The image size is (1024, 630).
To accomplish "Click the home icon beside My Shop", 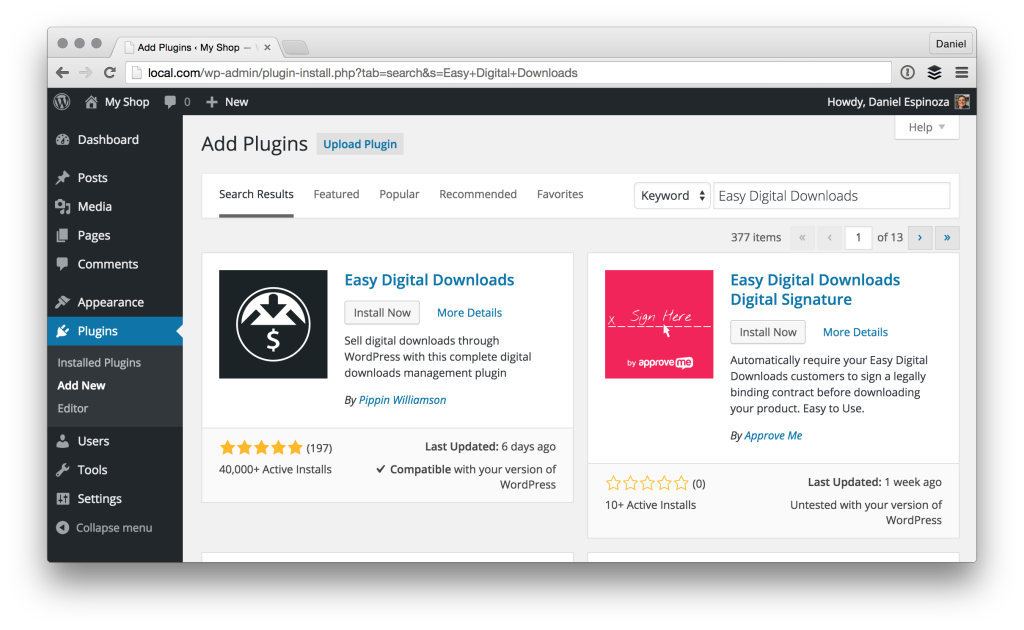I will point(91,102).
